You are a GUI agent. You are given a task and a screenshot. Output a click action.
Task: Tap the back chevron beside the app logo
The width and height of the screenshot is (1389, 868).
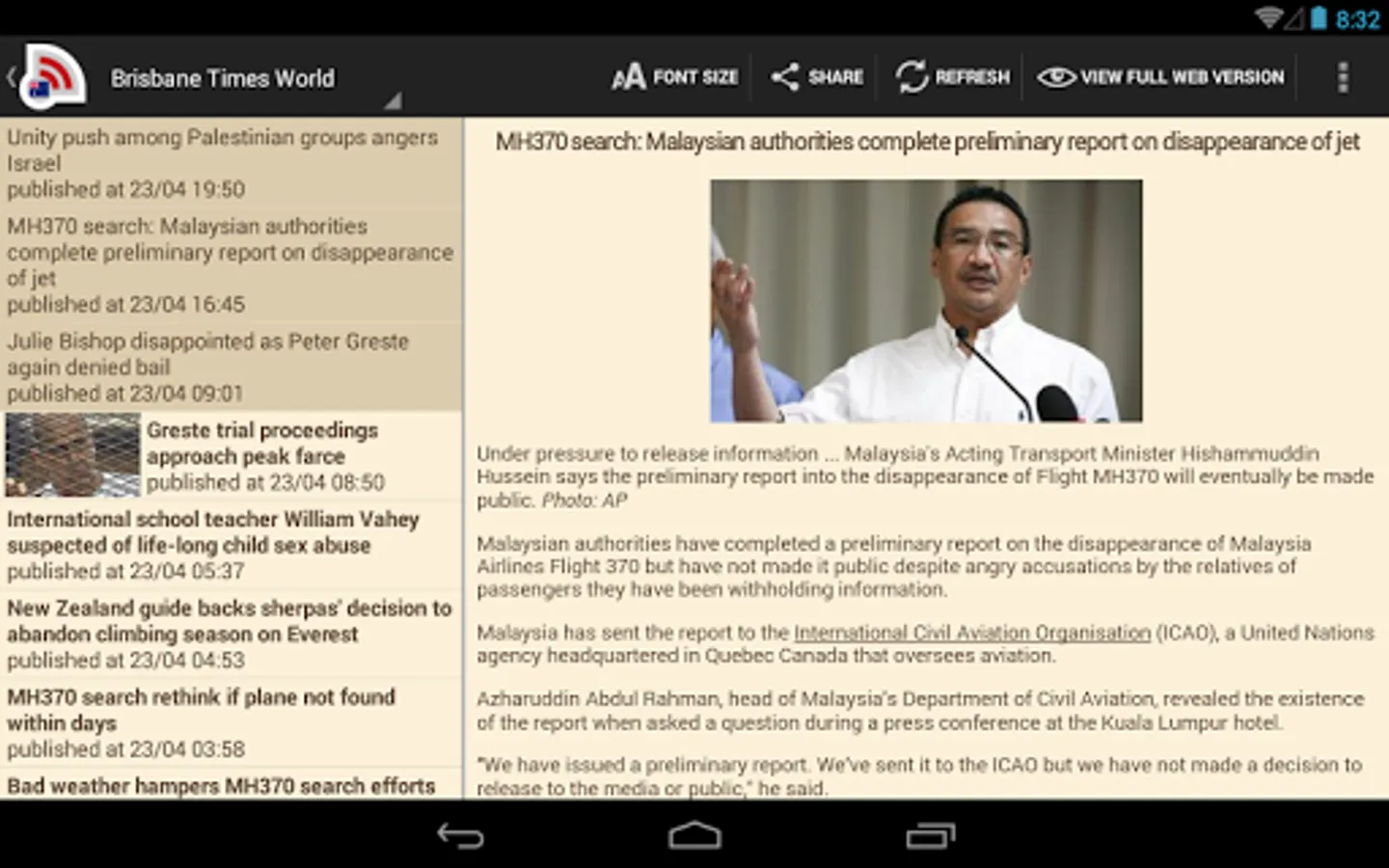pos(11,76)
